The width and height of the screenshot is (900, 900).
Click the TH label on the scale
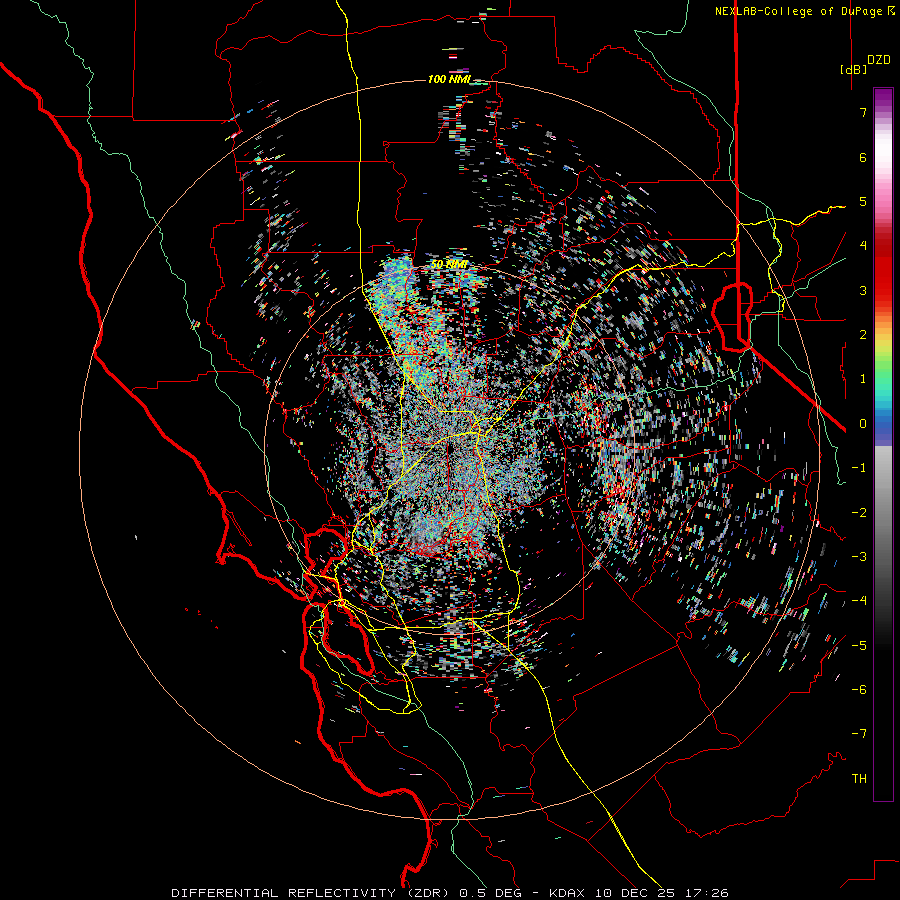pyautogui.click(x=859, y=779)
